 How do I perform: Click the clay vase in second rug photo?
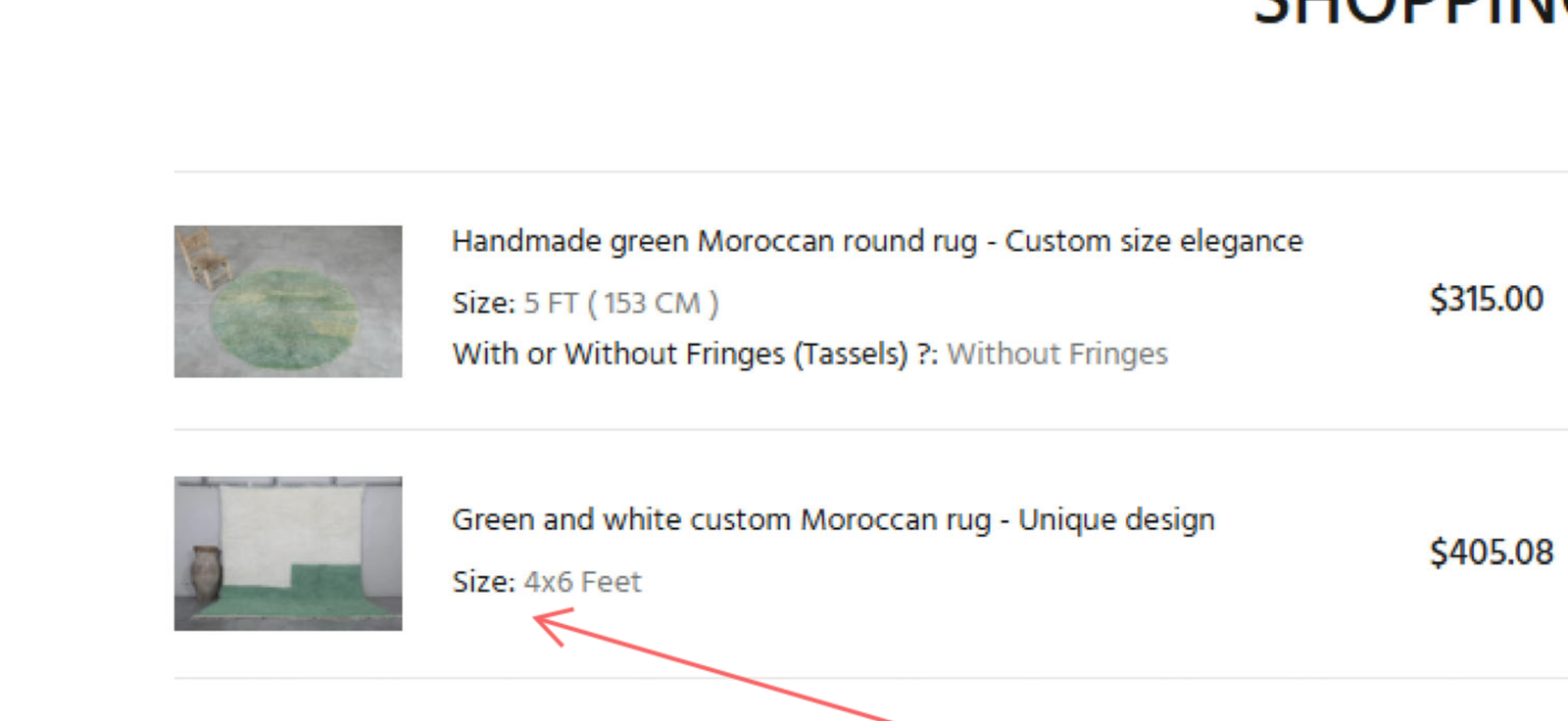[x=207, y=572]
